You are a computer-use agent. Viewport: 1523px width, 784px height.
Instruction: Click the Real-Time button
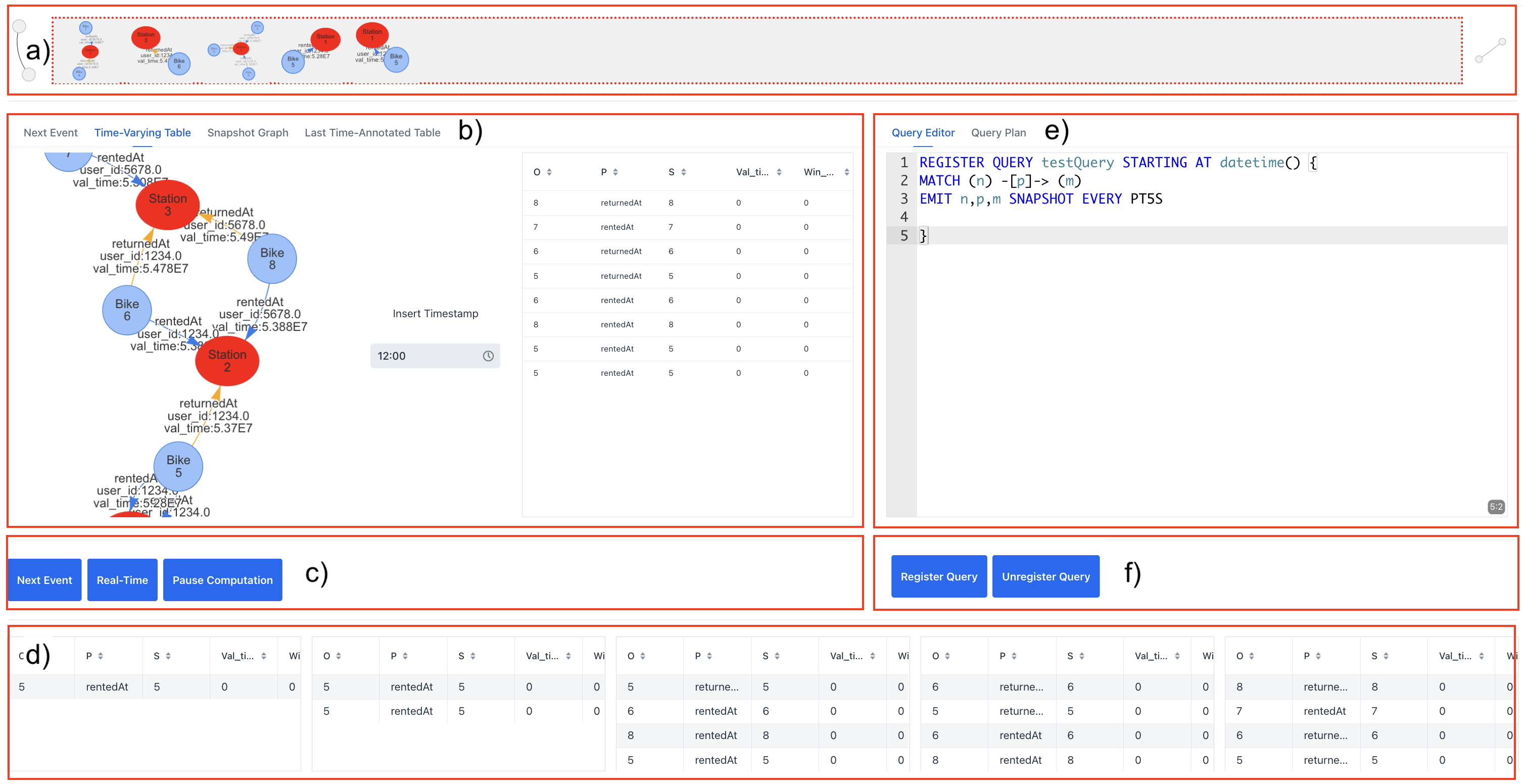click(x=122, y=579)
